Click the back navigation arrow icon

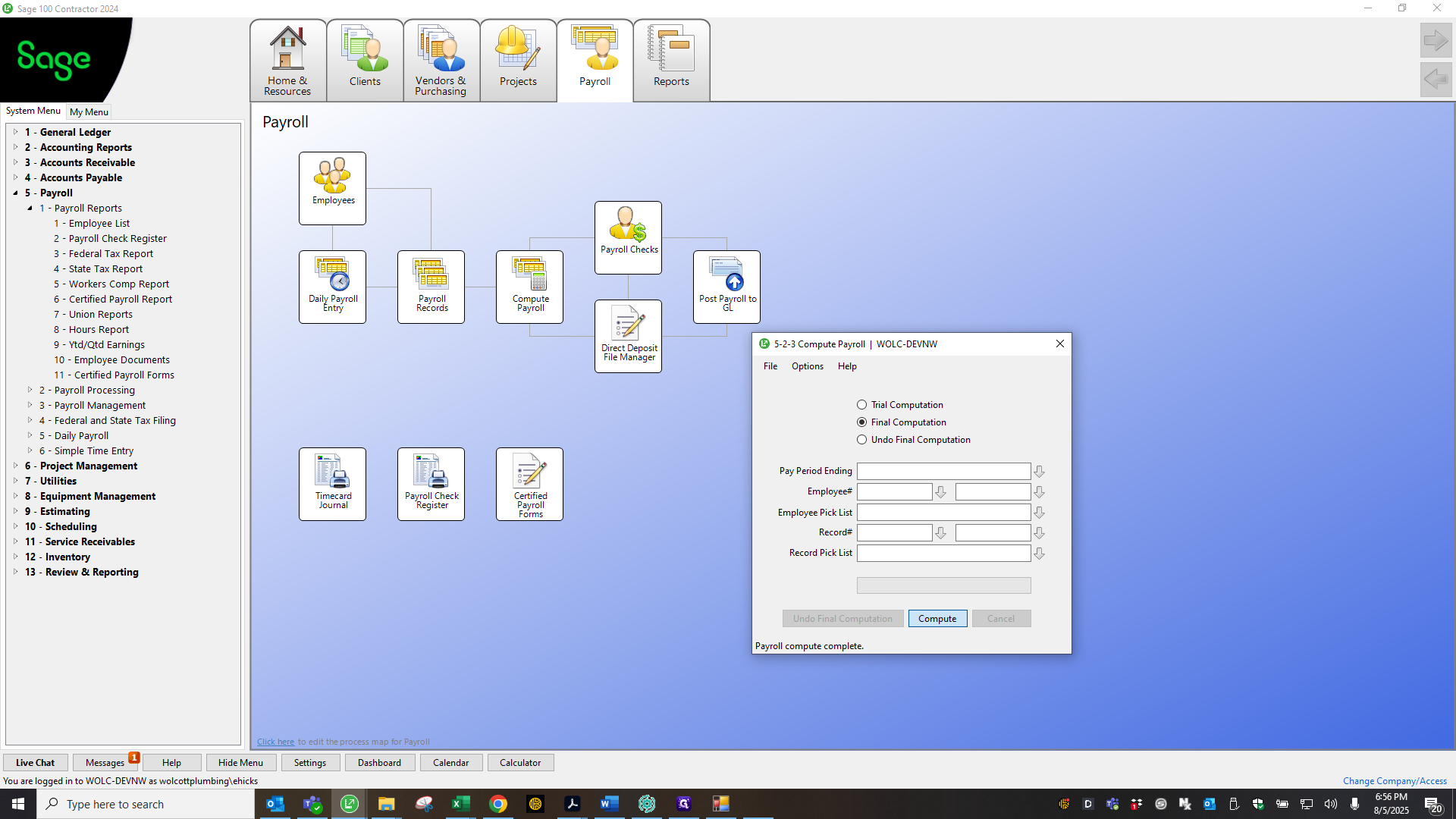(1436, 79)
